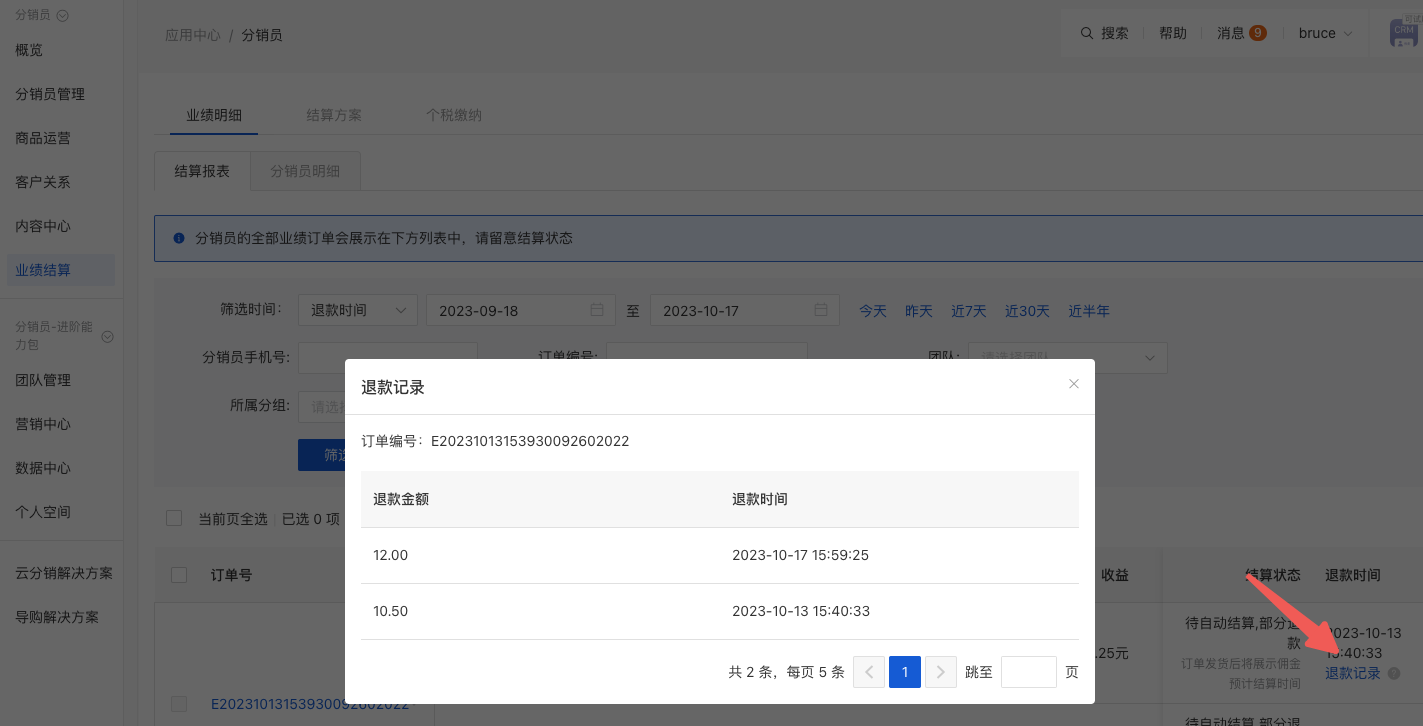Close the 退款记录 dialog
This screenshot has width=1423, height=726.
(1074, 384)
